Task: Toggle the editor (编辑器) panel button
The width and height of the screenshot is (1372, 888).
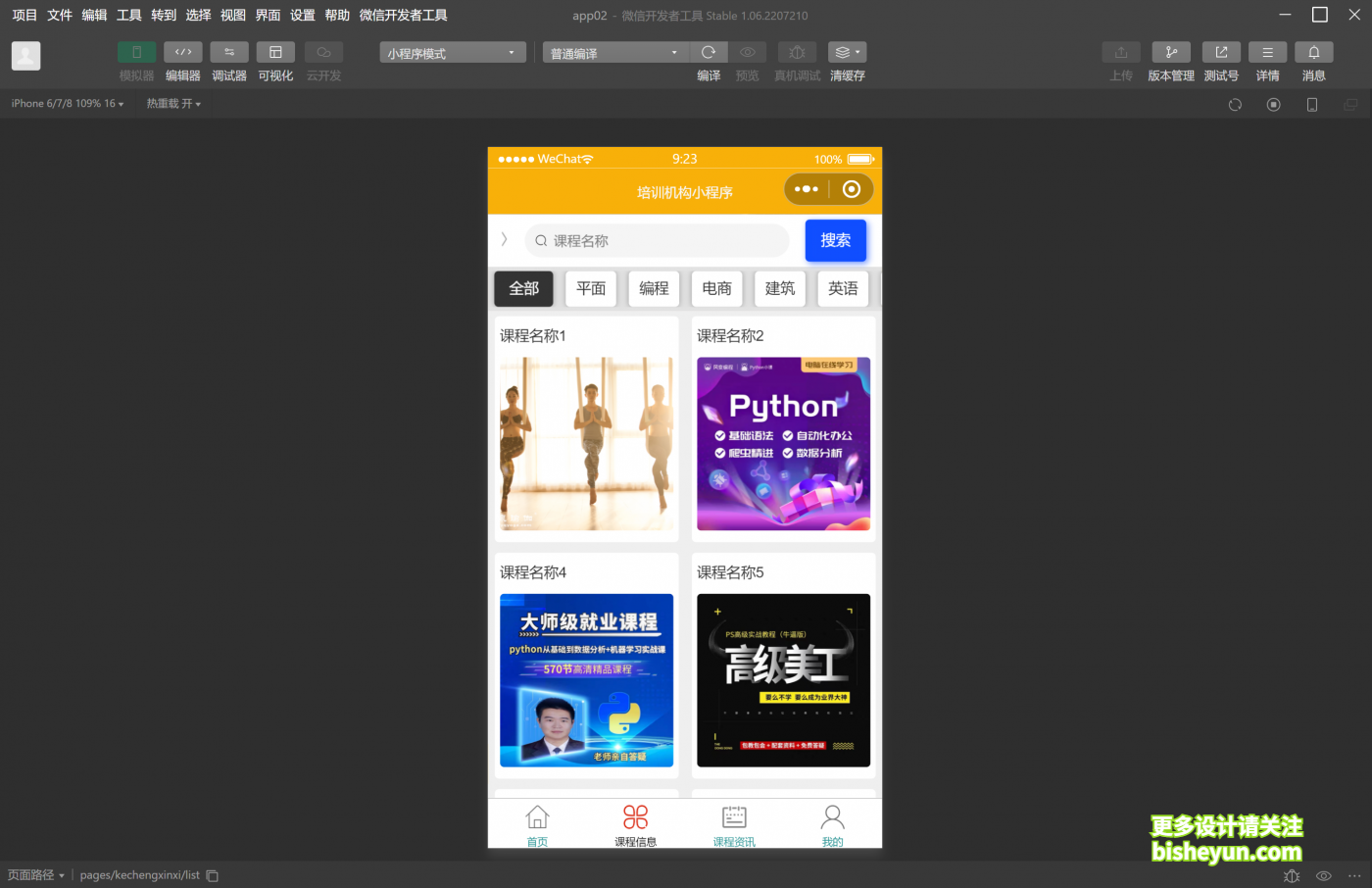Action: coord(183,52)
